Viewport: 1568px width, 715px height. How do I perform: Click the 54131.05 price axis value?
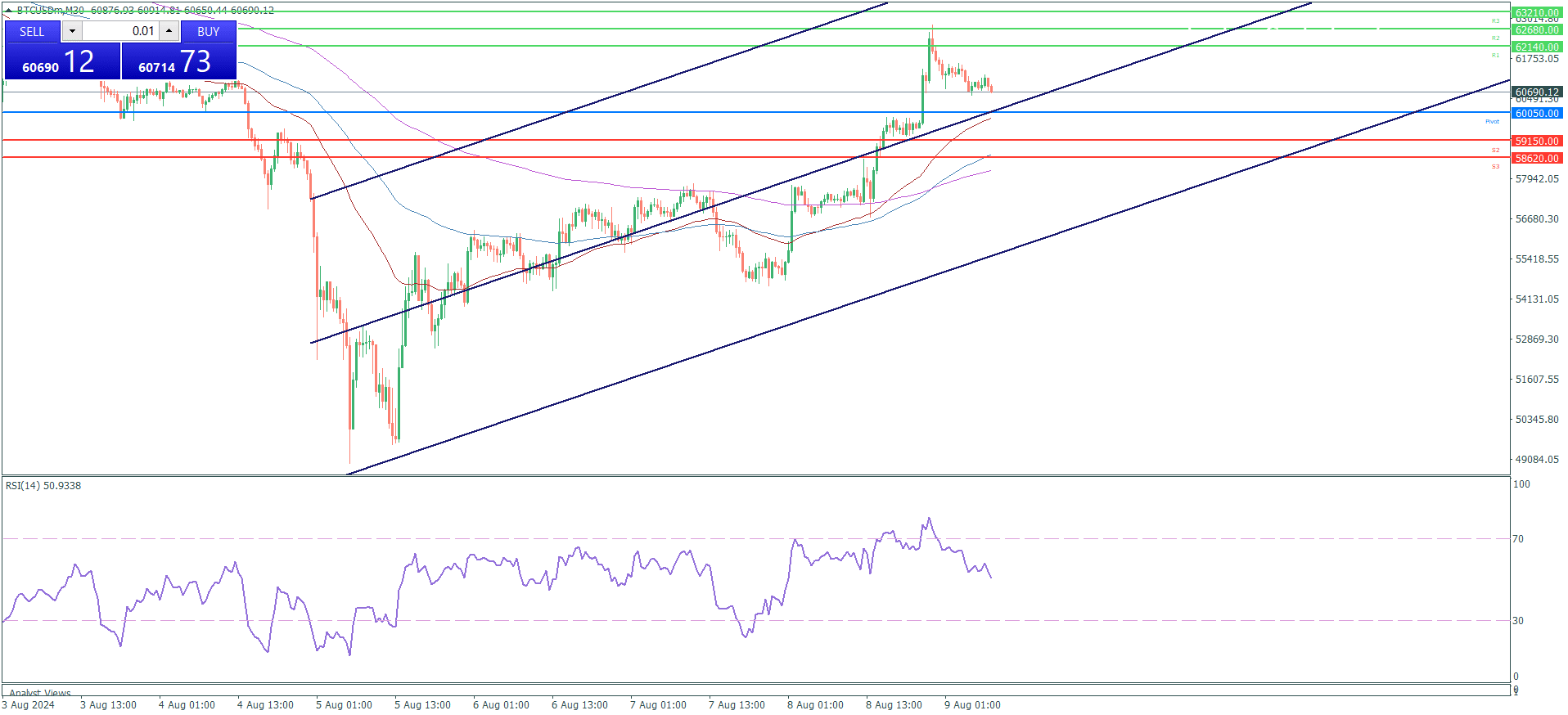click(x=1537, y=299)
